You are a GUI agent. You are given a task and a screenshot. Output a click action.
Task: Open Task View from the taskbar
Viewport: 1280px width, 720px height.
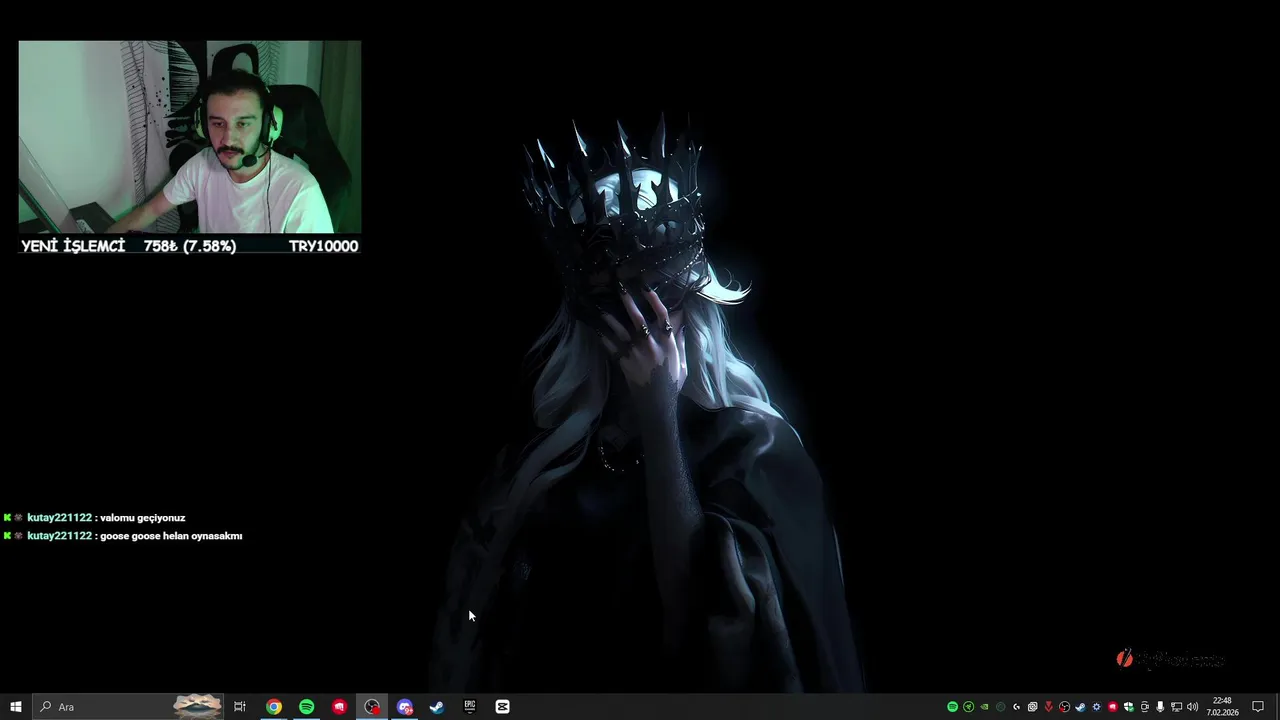pos(240,707)
